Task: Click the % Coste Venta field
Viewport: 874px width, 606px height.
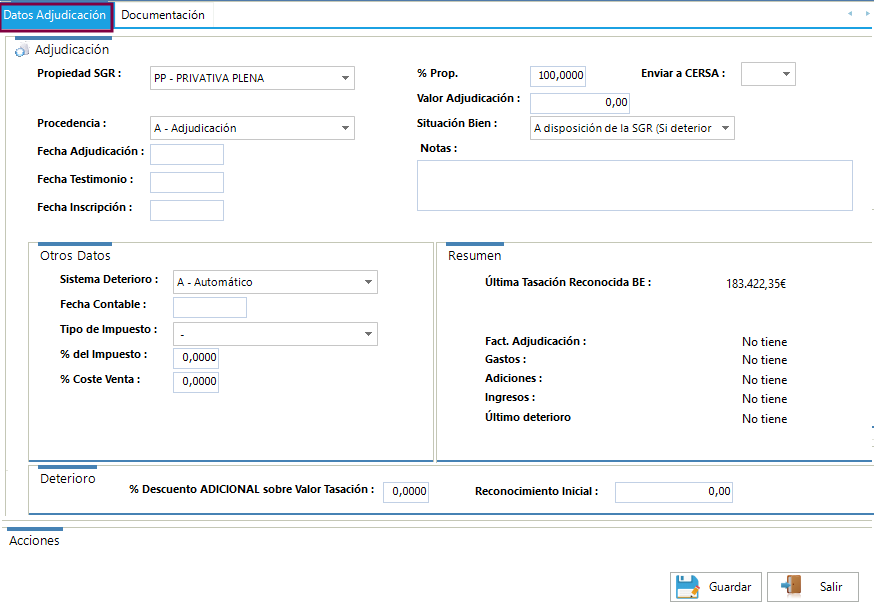Action: pos(196,382)
